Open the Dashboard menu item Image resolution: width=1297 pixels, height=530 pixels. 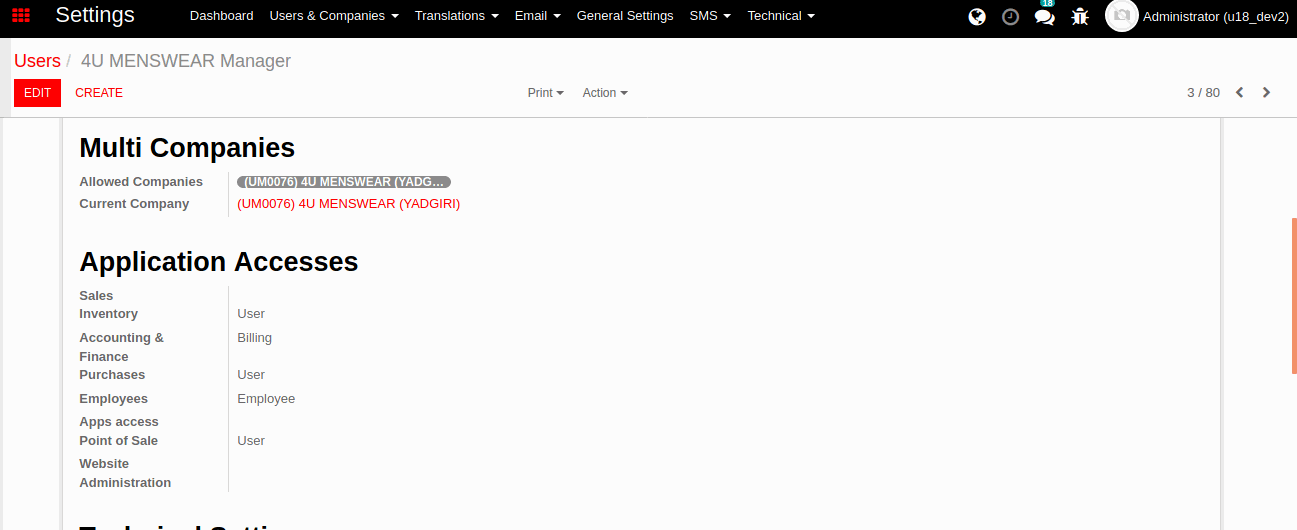221,16
